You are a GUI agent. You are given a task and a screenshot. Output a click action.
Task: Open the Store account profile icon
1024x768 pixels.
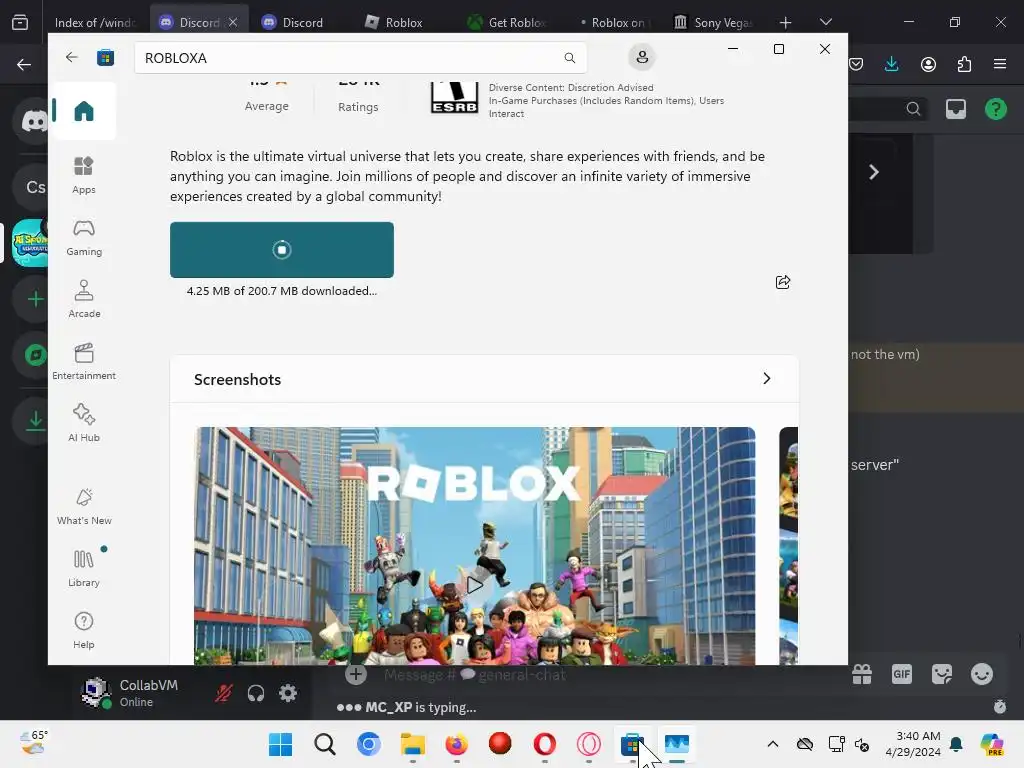click(x=642, y=57)
